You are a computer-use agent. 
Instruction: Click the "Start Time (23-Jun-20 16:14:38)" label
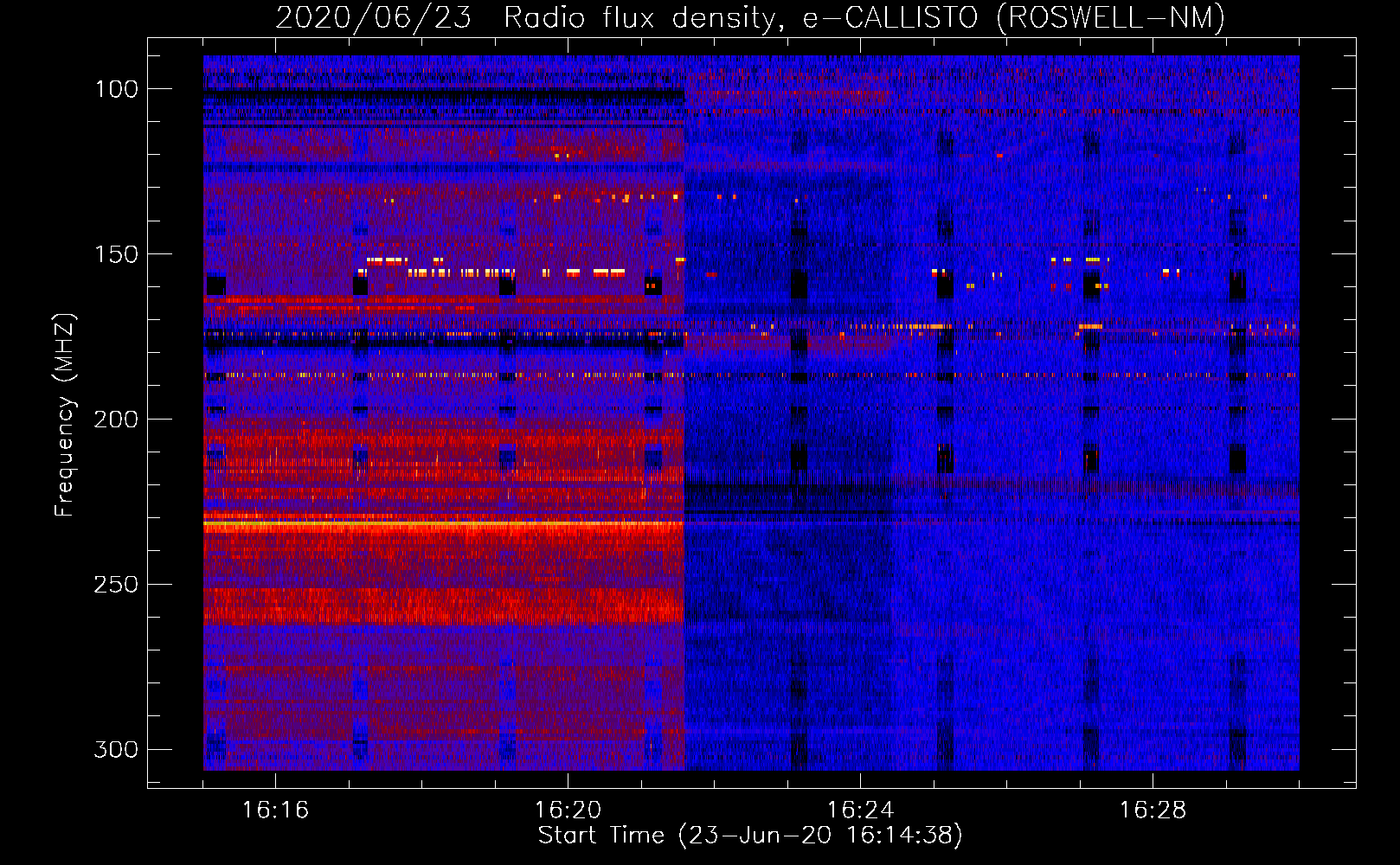click(750, 836)
